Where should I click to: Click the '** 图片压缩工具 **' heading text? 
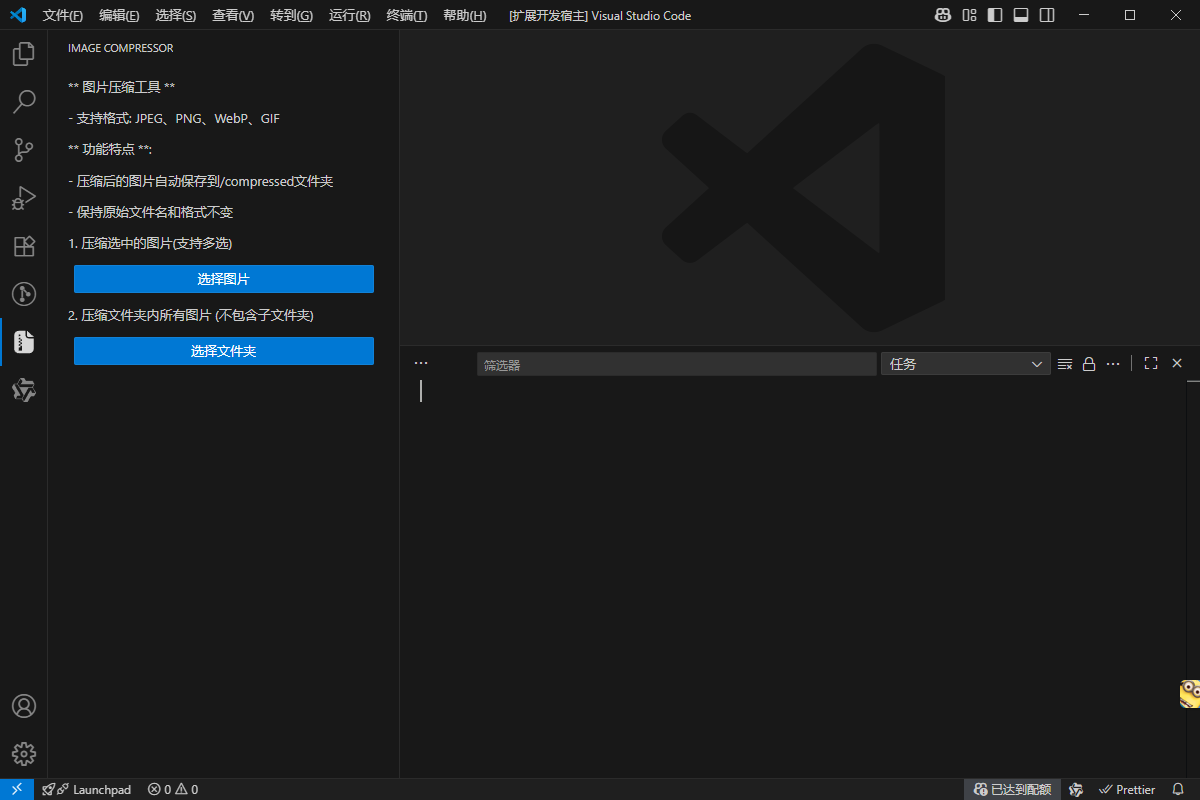(122, 87)
